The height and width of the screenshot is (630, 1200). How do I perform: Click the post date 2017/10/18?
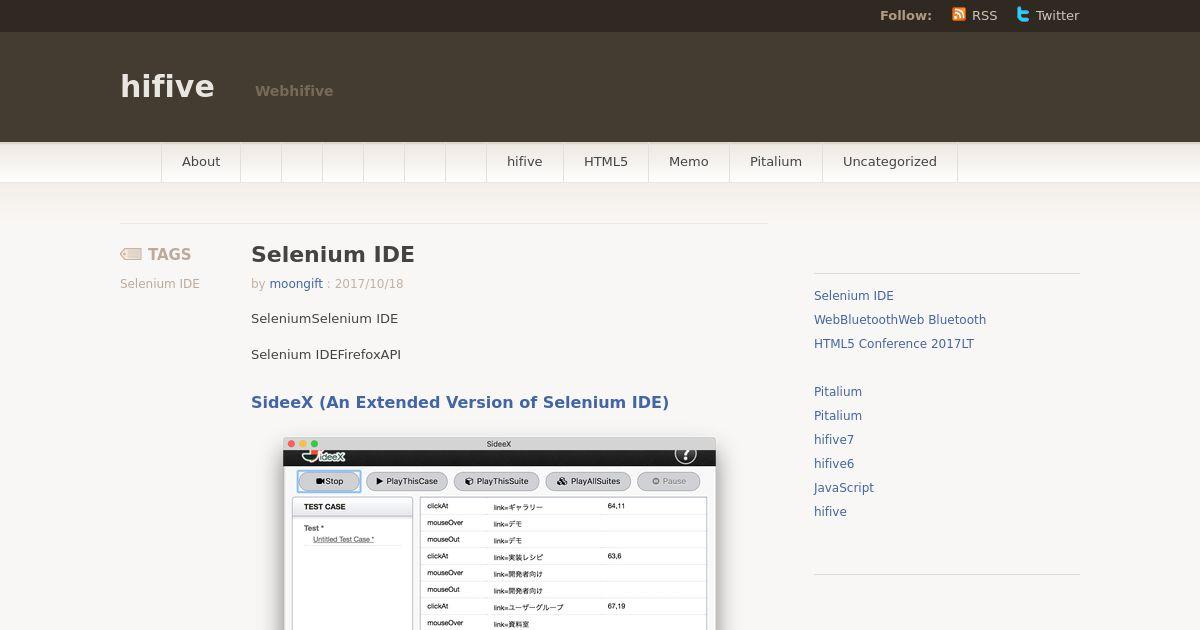[369, 284]
